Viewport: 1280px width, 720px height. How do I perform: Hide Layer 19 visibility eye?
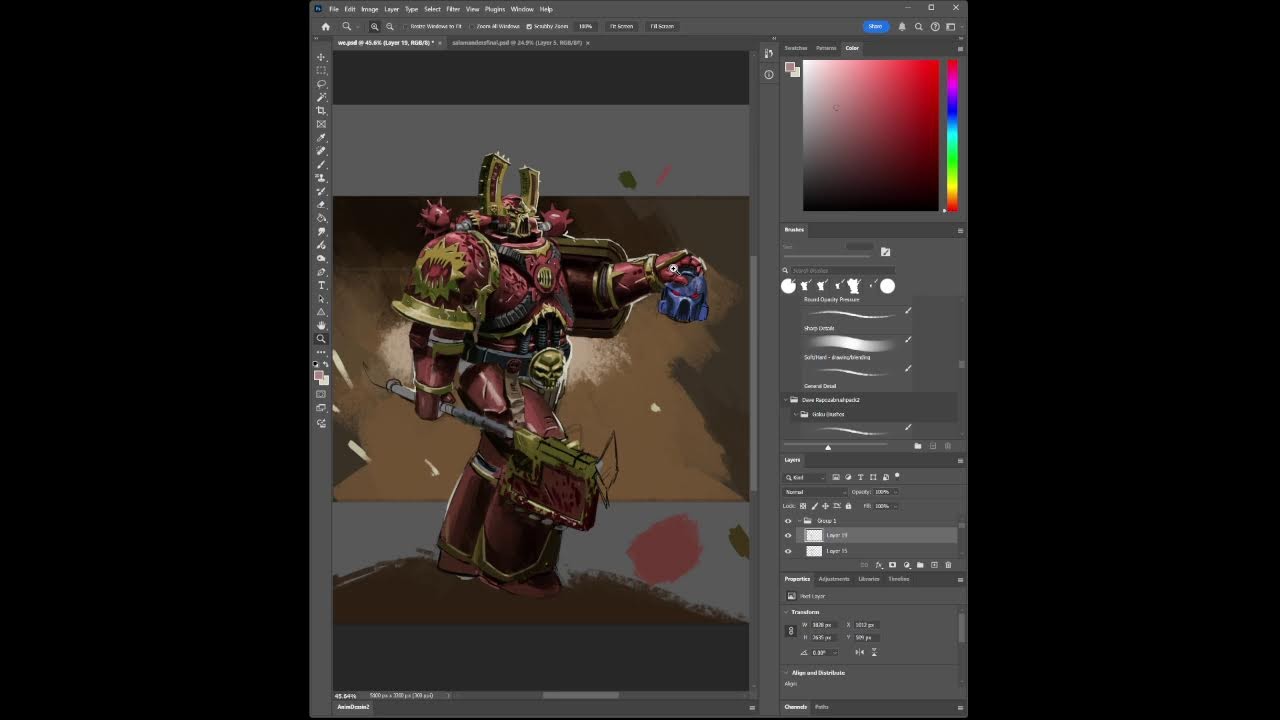pyautogui.click(x=788, y=535)
